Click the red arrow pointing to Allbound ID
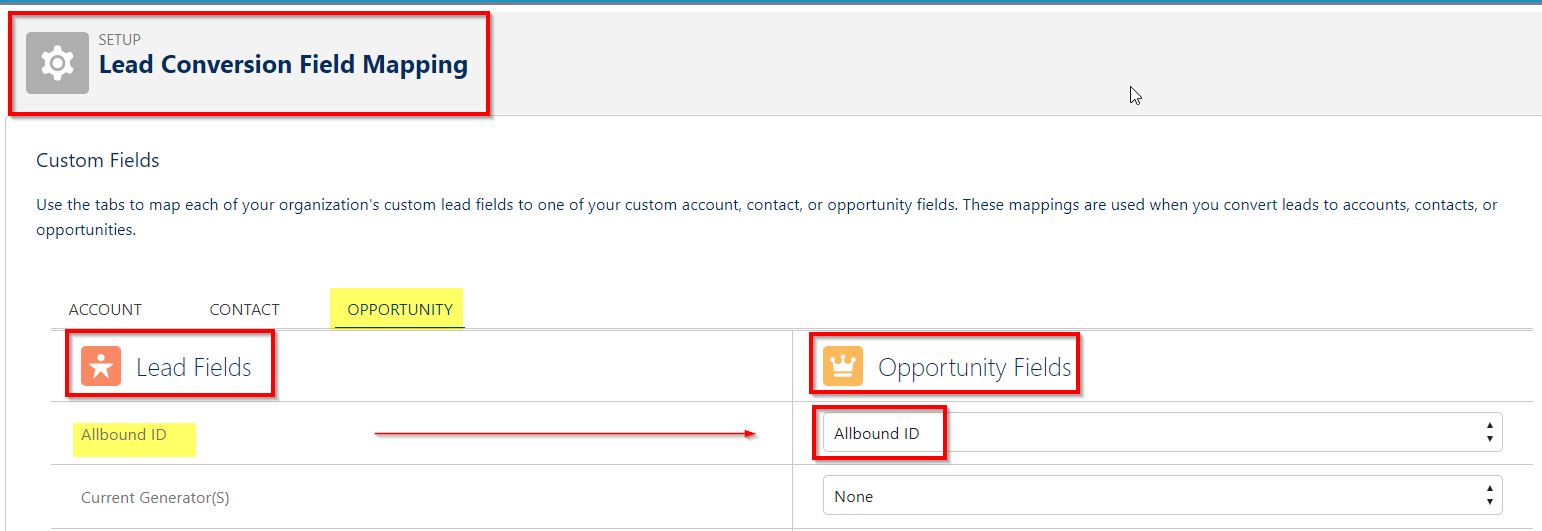Image resolution: width=1542 pixels, height=531 pixels. point(565,433)
